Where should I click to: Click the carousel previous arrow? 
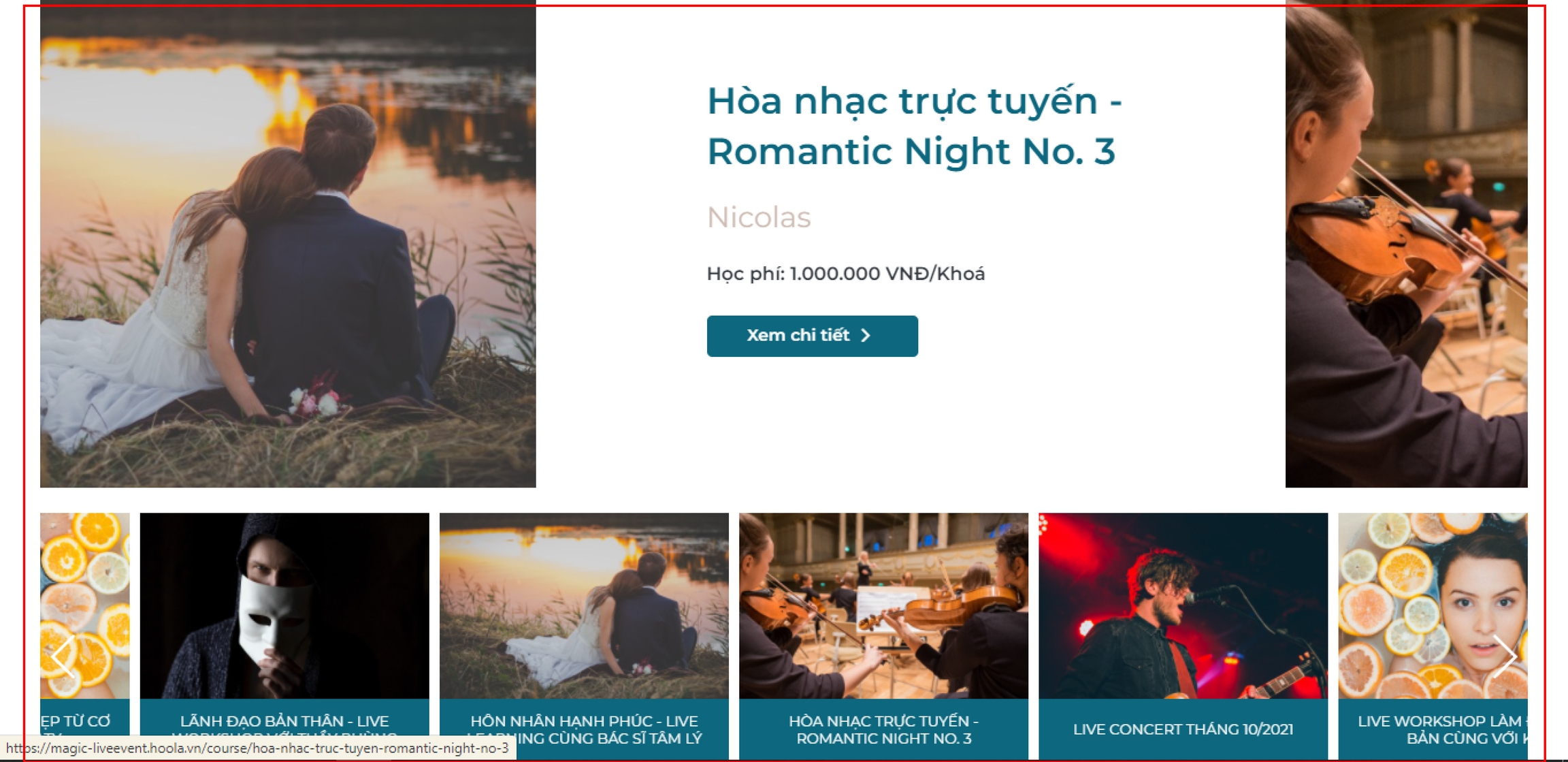point(63,656)
